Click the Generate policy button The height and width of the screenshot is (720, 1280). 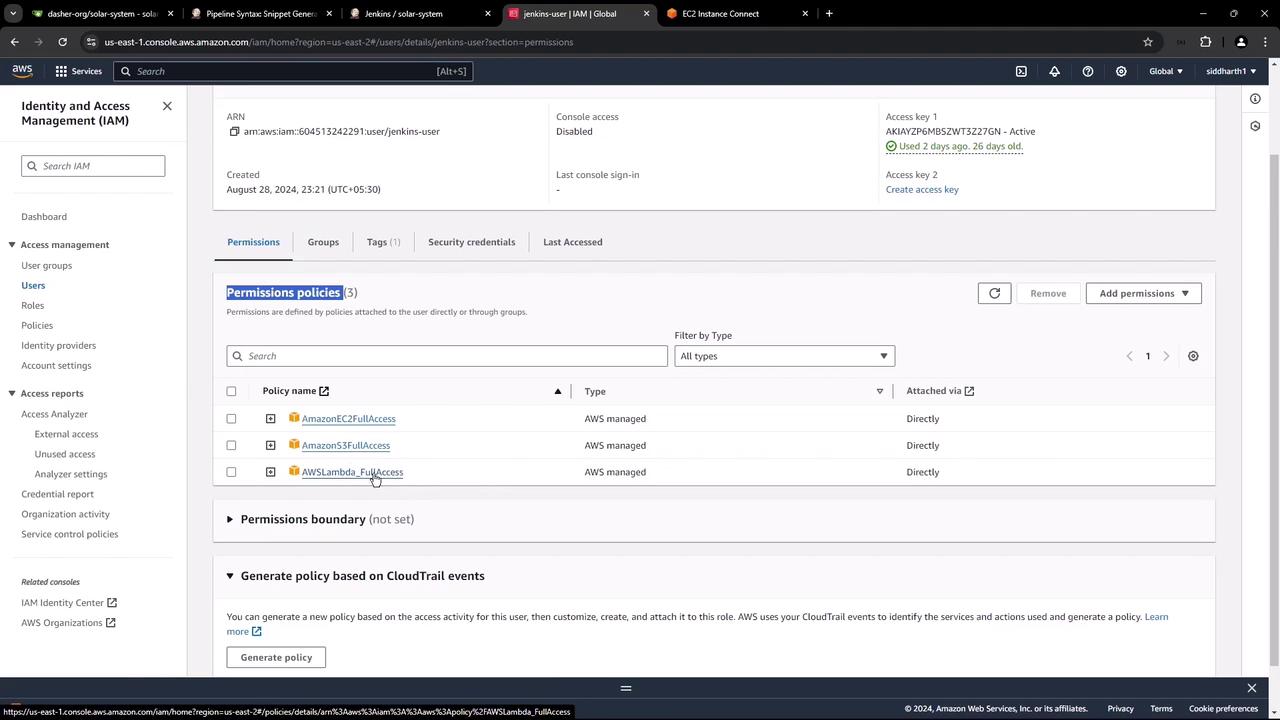tap(276, 657)
